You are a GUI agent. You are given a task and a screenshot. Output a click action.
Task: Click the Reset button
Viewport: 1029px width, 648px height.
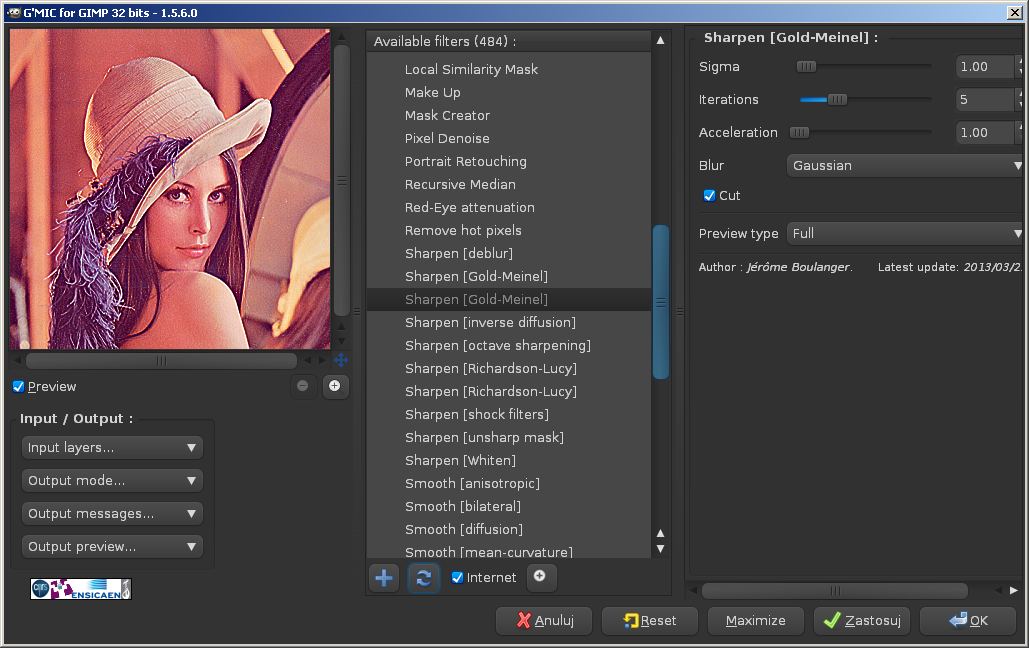650,620
